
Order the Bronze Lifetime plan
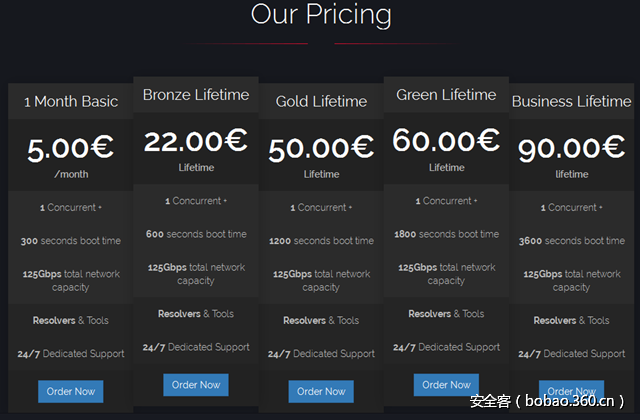click(196, 384)
